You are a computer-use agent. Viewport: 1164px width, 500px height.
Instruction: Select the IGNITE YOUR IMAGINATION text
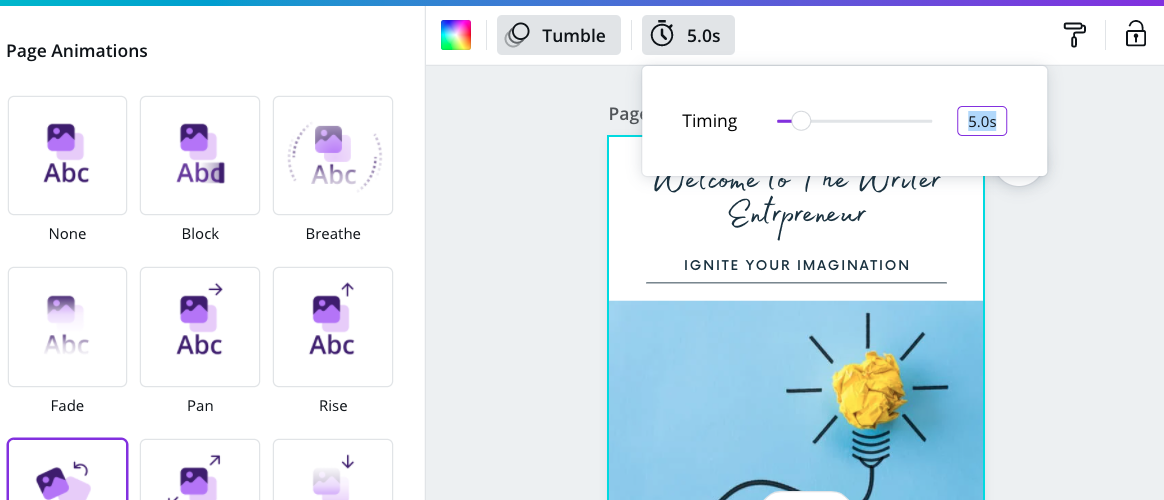pyautogui.click(x=797, y=265)
